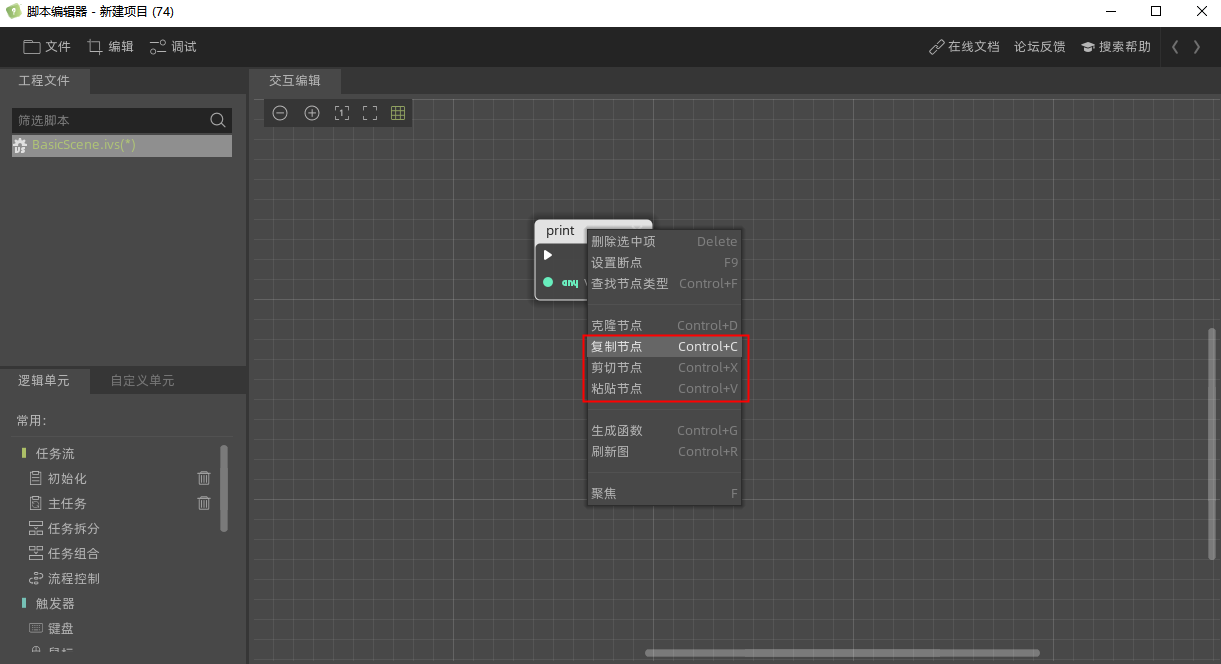Fit canvas to full view
Screen dimensions: 1221x664
pos(370,113)
